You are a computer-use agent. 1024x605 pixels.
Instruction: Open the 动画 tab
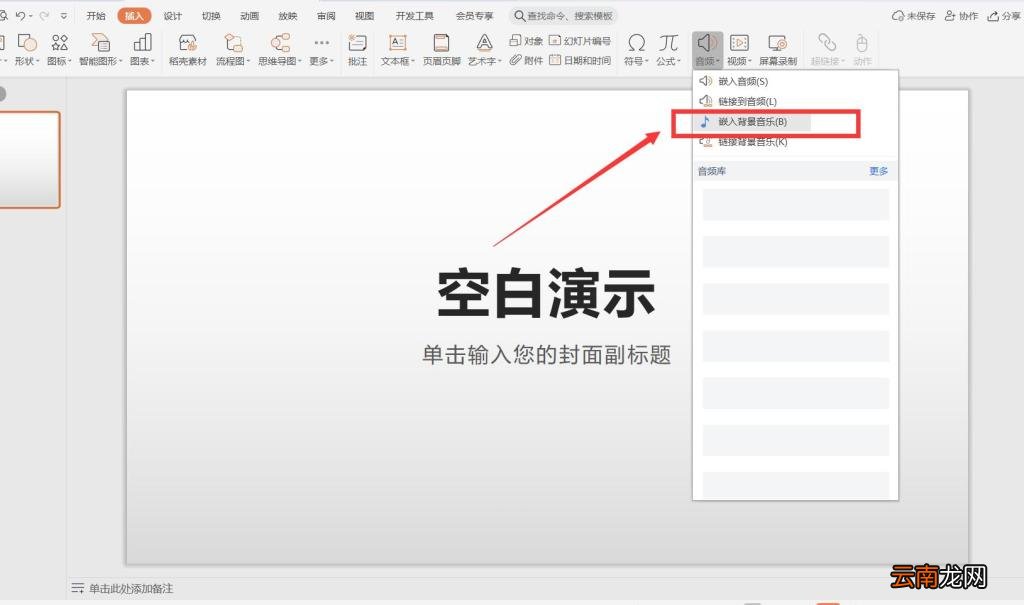click(x=249, y=16)
